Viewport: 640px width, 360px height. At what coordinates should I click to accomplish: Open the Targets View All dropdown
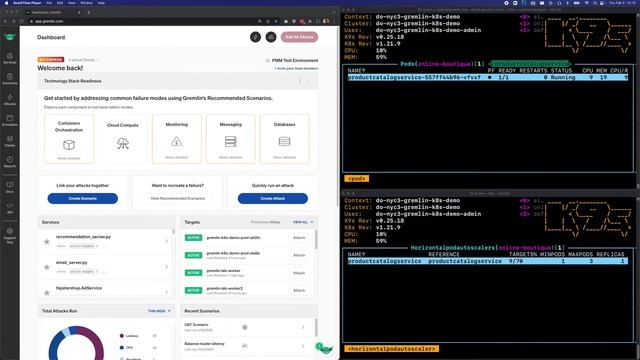(x=303, y=222)
